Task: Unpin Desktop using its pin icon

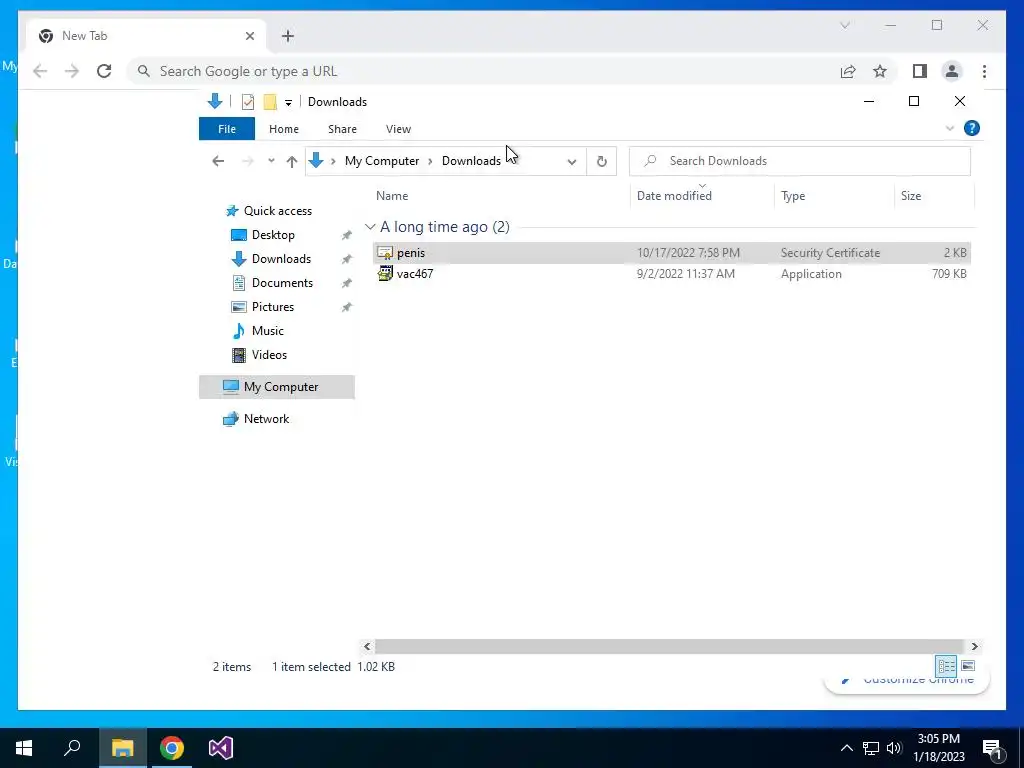Action: [x=347, y=235]
